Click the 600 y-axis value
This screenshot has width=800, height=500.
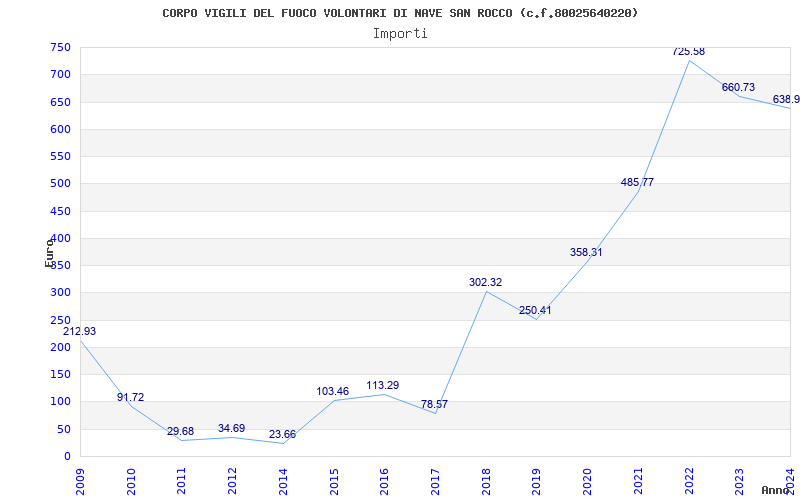point(60,129)
